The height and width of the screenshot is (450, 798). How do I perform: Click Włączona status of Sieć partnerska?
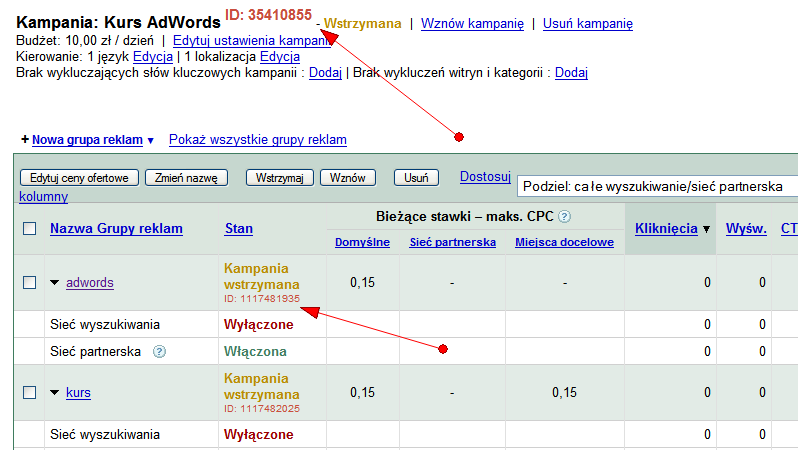click(x=255, y=352)
